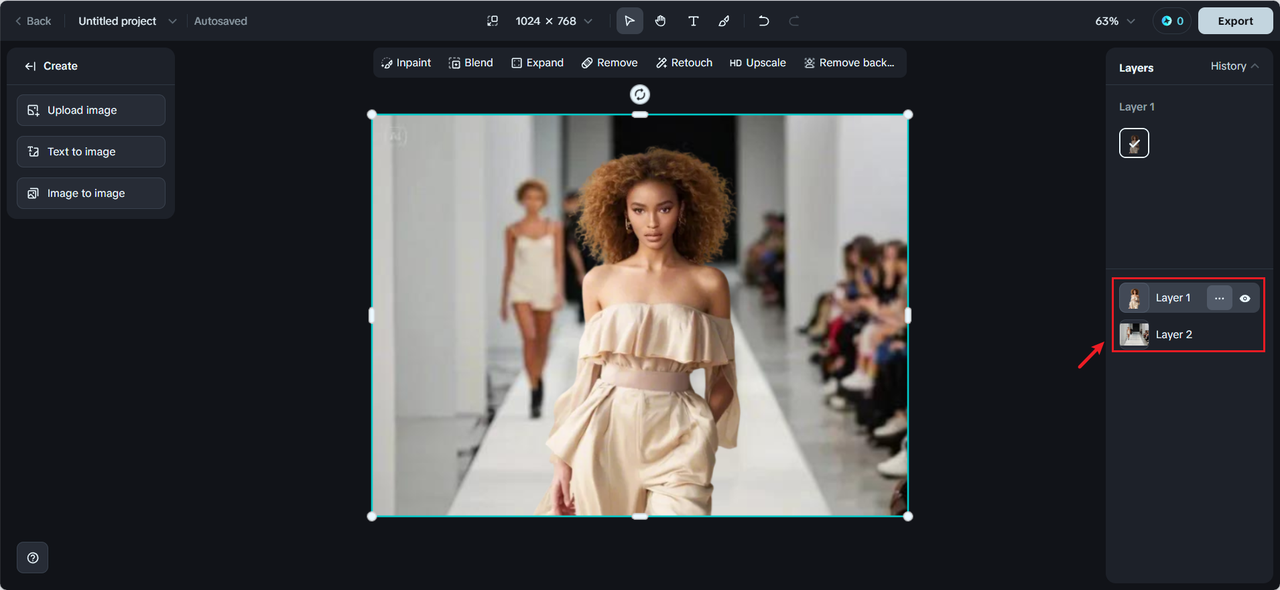Collapse the Create panel
Image resolution: width=1280 pixels, height=590 pixels.
pos(31,66)
